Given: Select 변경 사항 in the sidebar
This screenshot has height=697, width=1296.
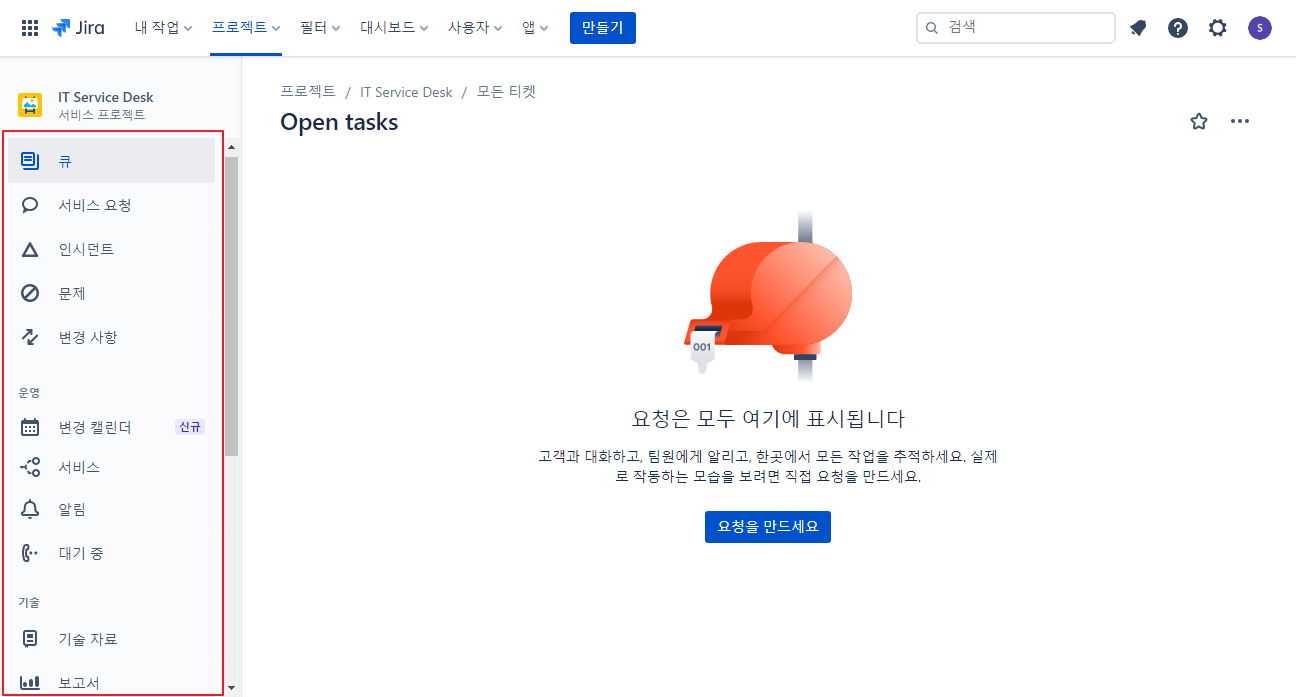Looking at the screenshot, I should [x=111, y=337].
